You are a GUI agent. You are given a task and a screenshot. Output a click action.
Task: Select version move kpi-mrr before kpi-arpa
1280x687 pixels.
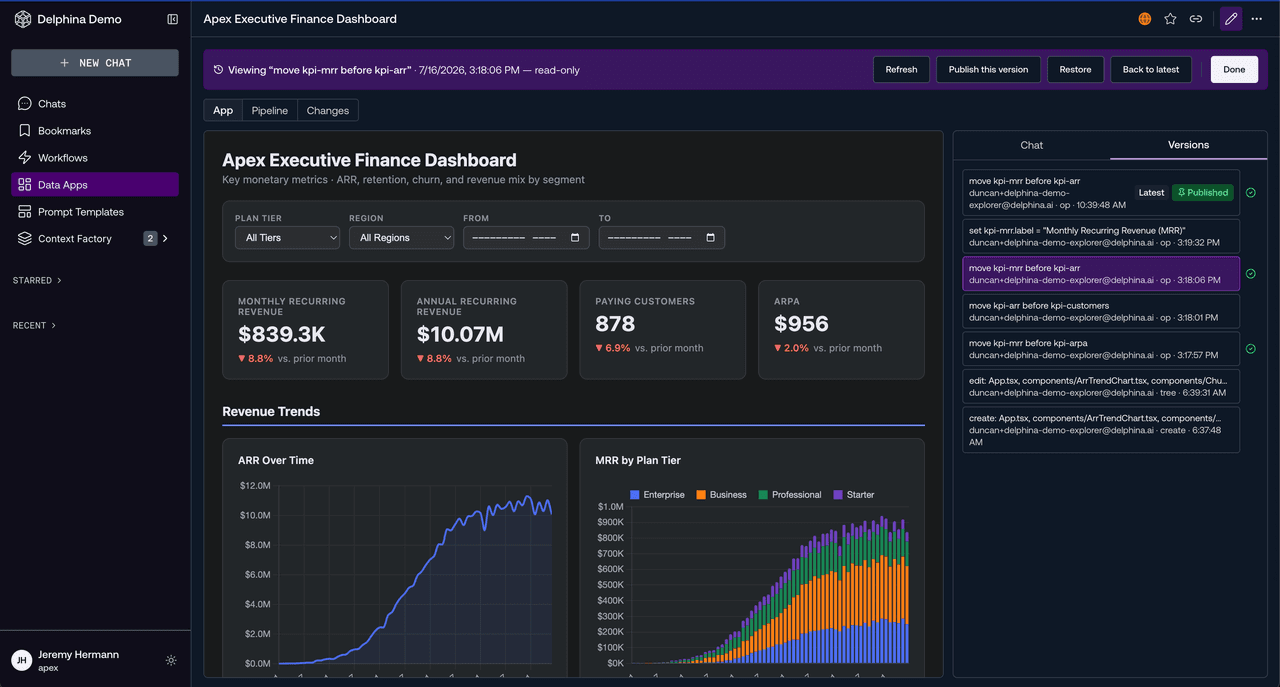(1101, 349)
